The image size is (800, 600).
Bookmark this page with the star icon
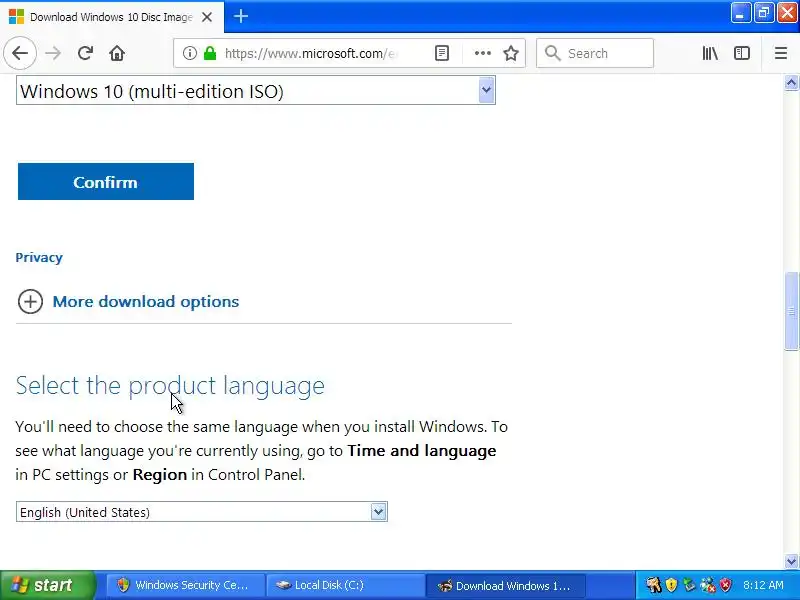click(511, 53)
